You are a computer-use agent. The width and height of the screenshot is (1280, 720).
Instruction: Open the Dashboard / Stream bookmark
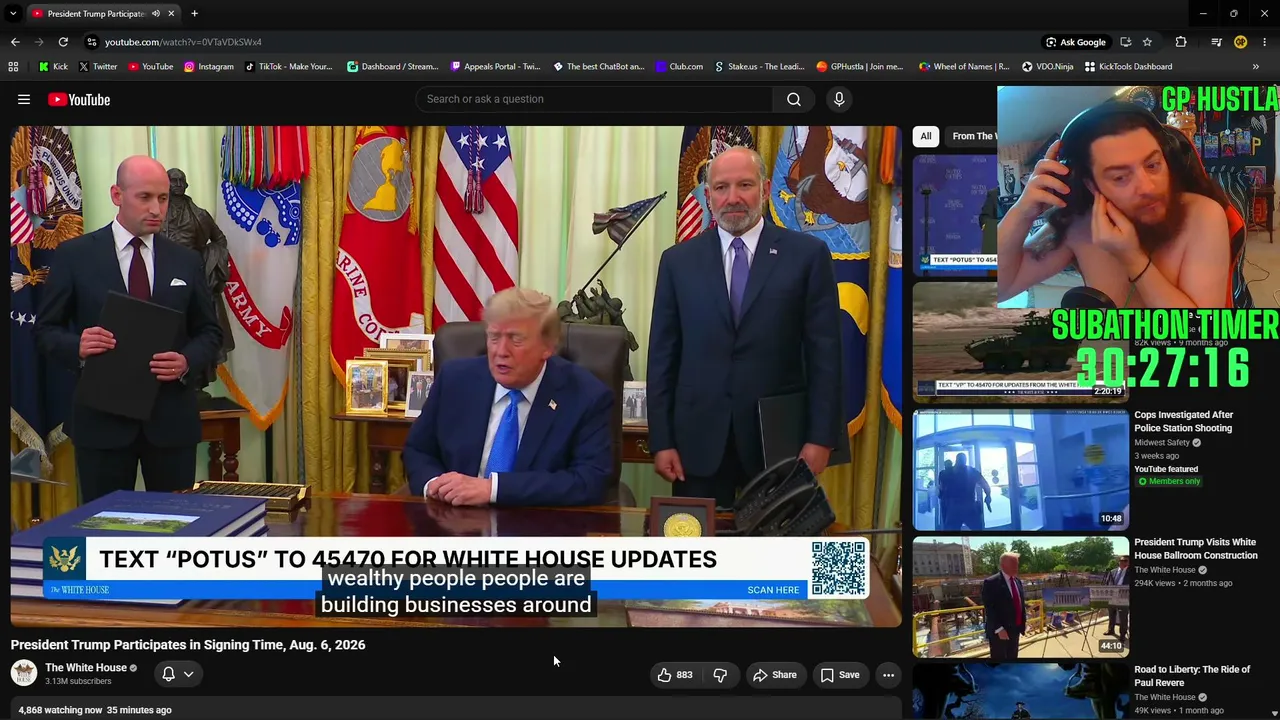[x=392, y=67]
